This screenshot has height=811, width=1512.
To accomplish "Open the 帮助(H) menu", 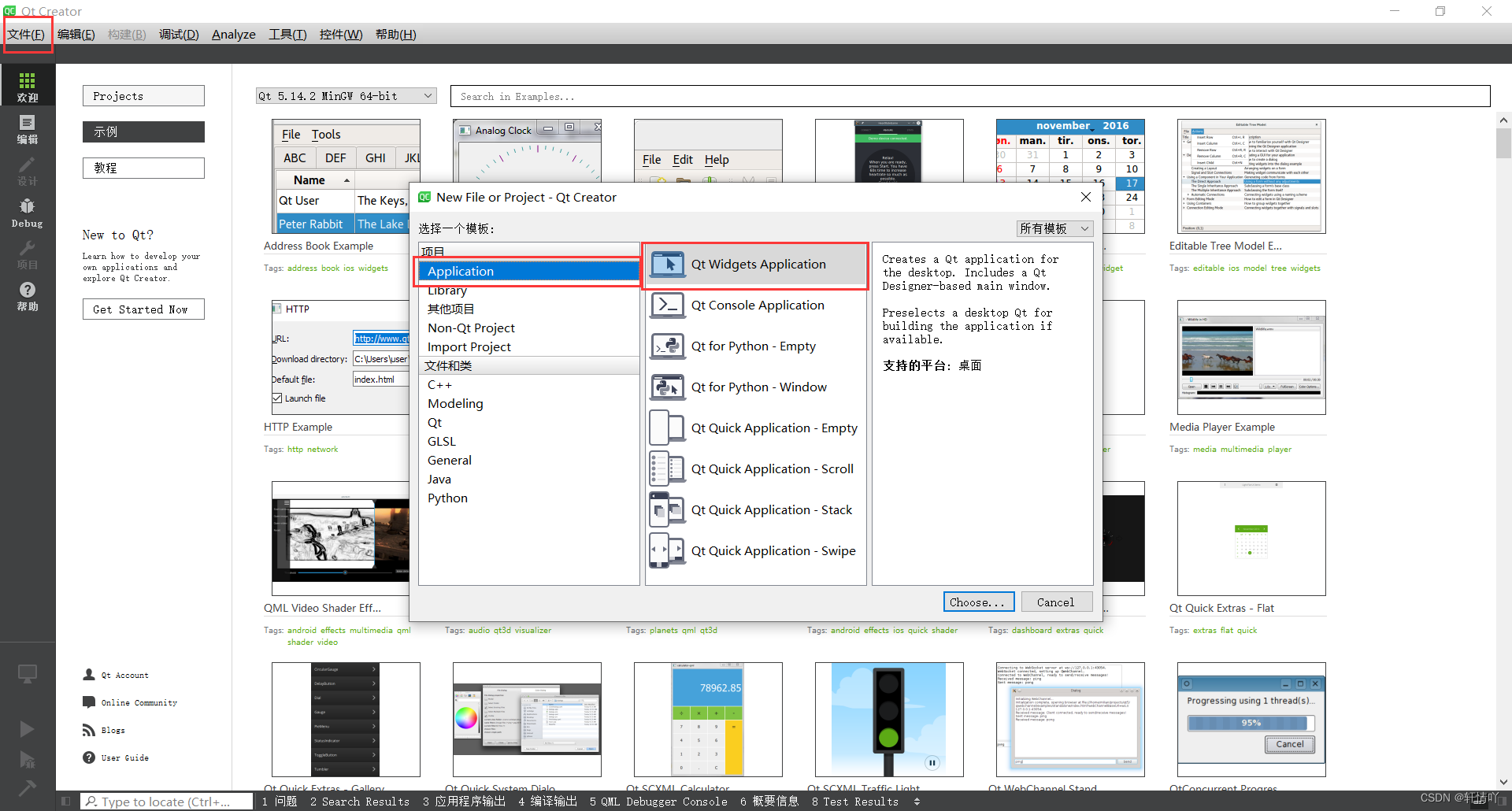I will coord(395,35).
